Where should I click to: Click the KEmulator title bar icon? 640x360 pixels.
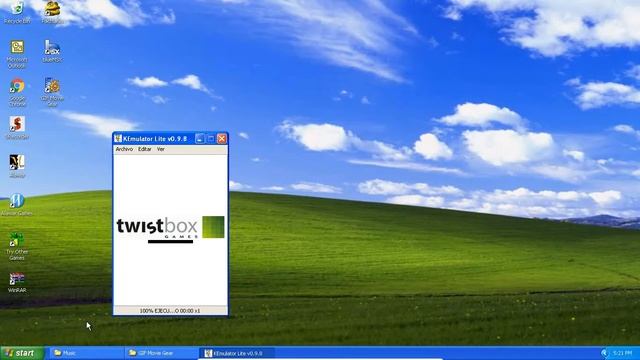tap(118, 139)
